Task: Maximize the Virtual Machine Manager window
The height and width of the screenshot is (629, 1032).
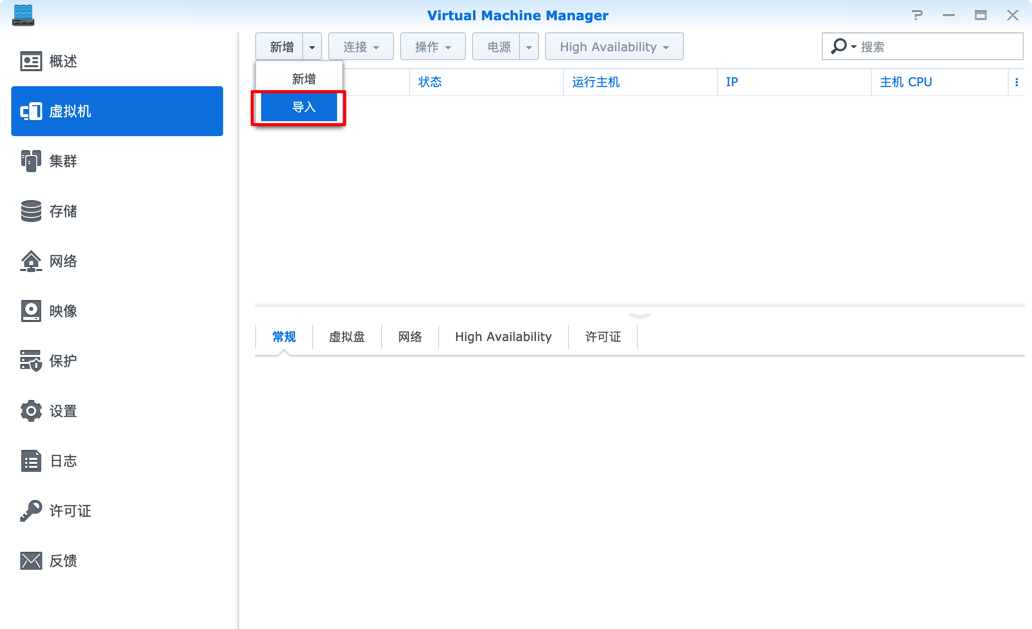Action: coord(981,15)
